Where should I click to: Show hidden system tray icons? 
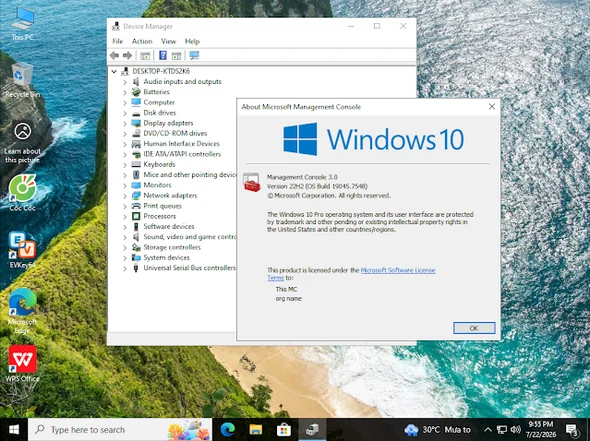pyautogui.click(x=488, y=429)
